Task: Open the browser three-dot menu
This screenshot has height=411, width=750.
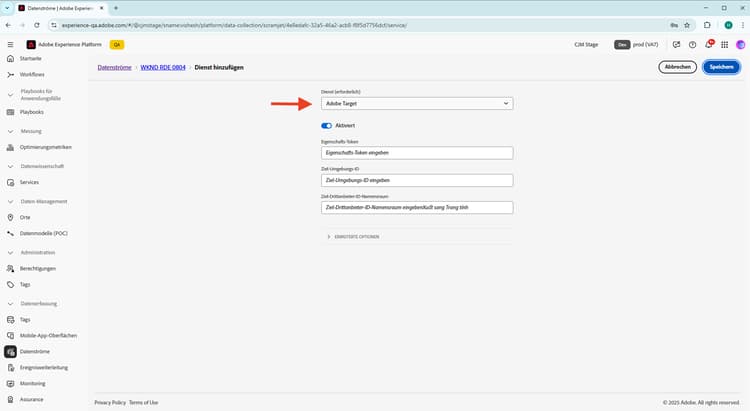Action: pyautogui.click(x=743, y=25)
